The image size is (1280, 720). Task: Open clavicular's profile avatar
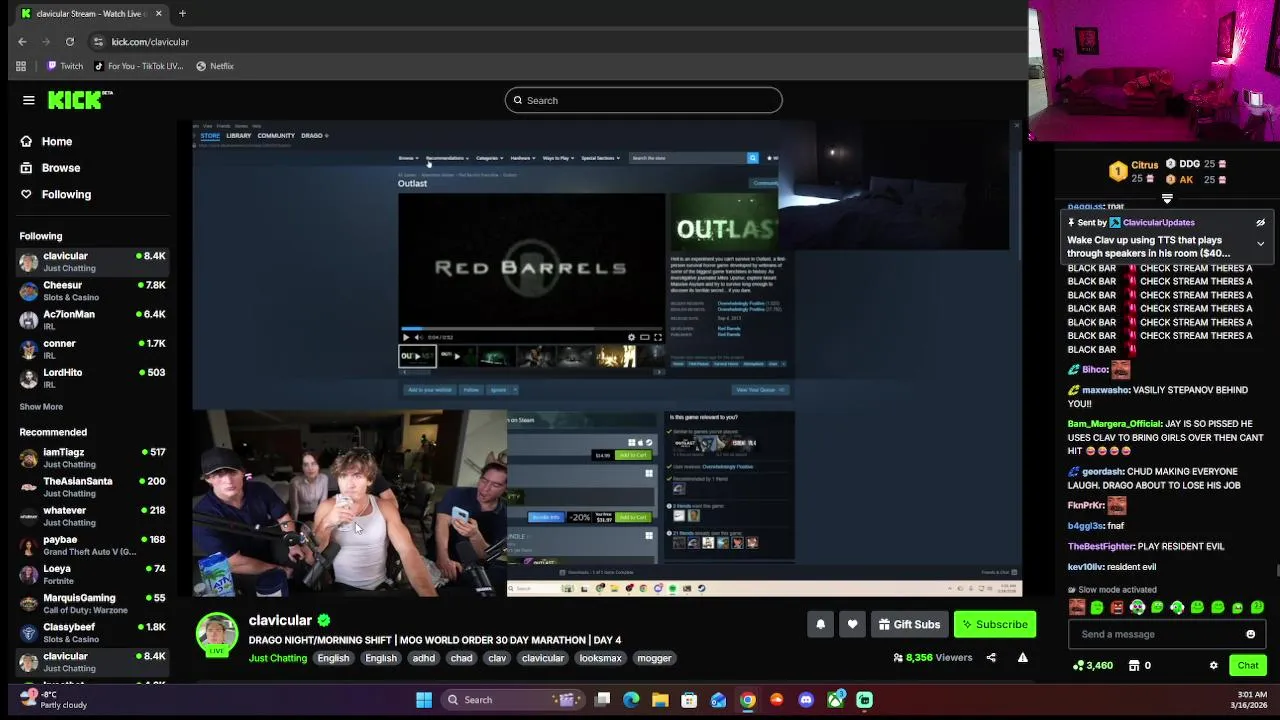pos(217,633)
